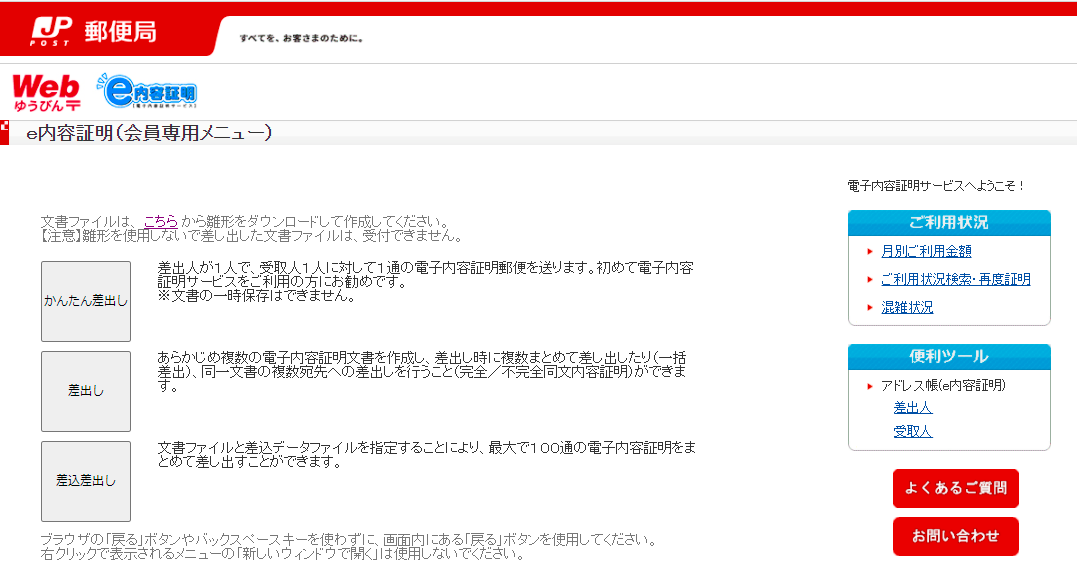Open the お問い合わせ contact page
Viewport: 1077px width, 567px height.
pyautogui.click(x=955, y=536)
